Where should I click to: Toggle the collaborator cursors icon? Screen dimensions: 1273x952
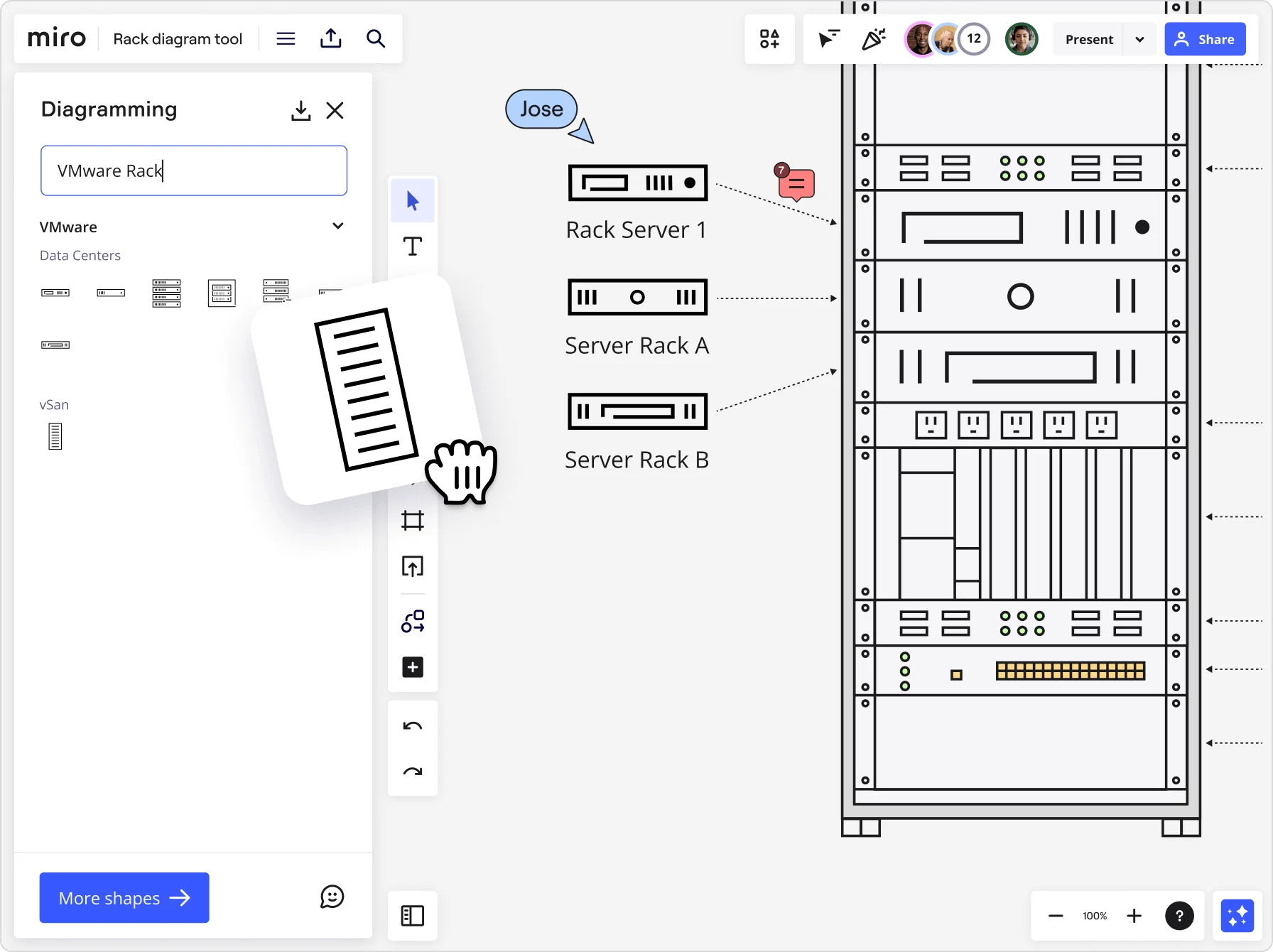coord(828,39)
